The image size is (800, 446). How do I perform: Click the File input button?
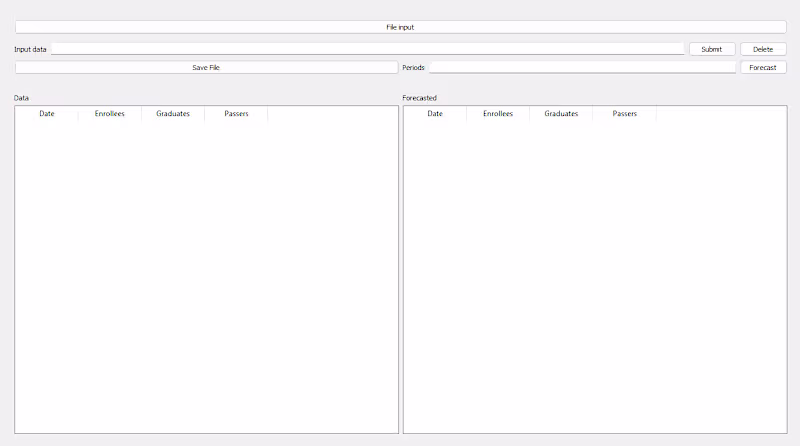click(x=401, y=27)
